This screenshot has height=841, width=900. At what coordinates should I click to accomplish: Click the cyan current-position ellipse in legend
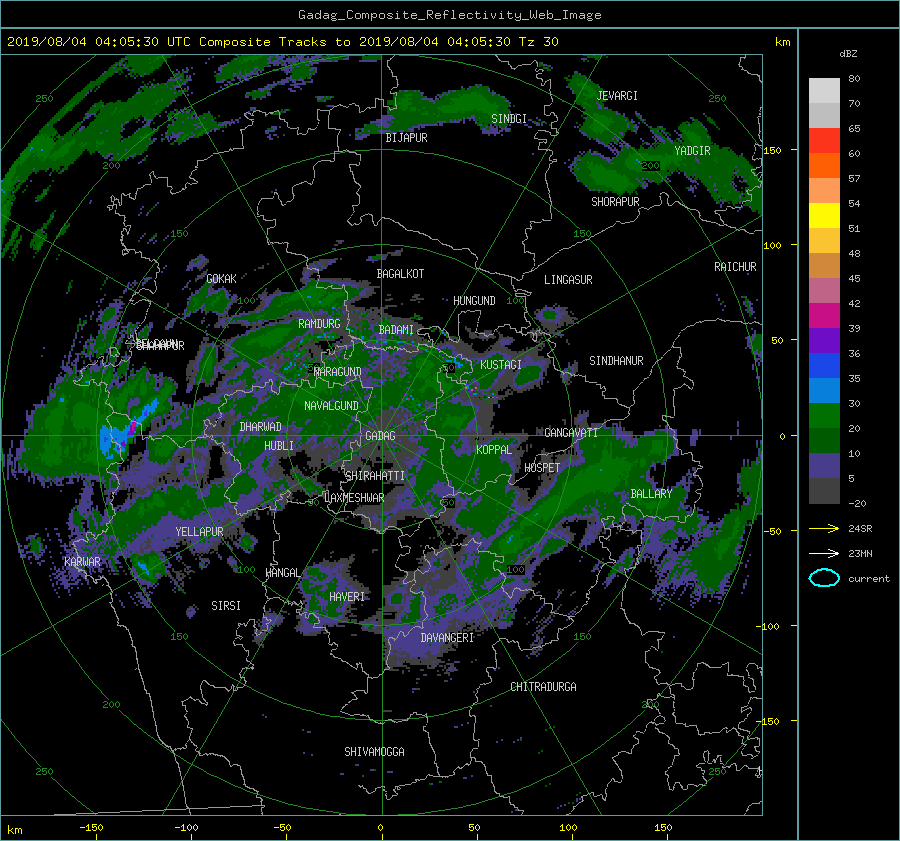pos(824,578)
